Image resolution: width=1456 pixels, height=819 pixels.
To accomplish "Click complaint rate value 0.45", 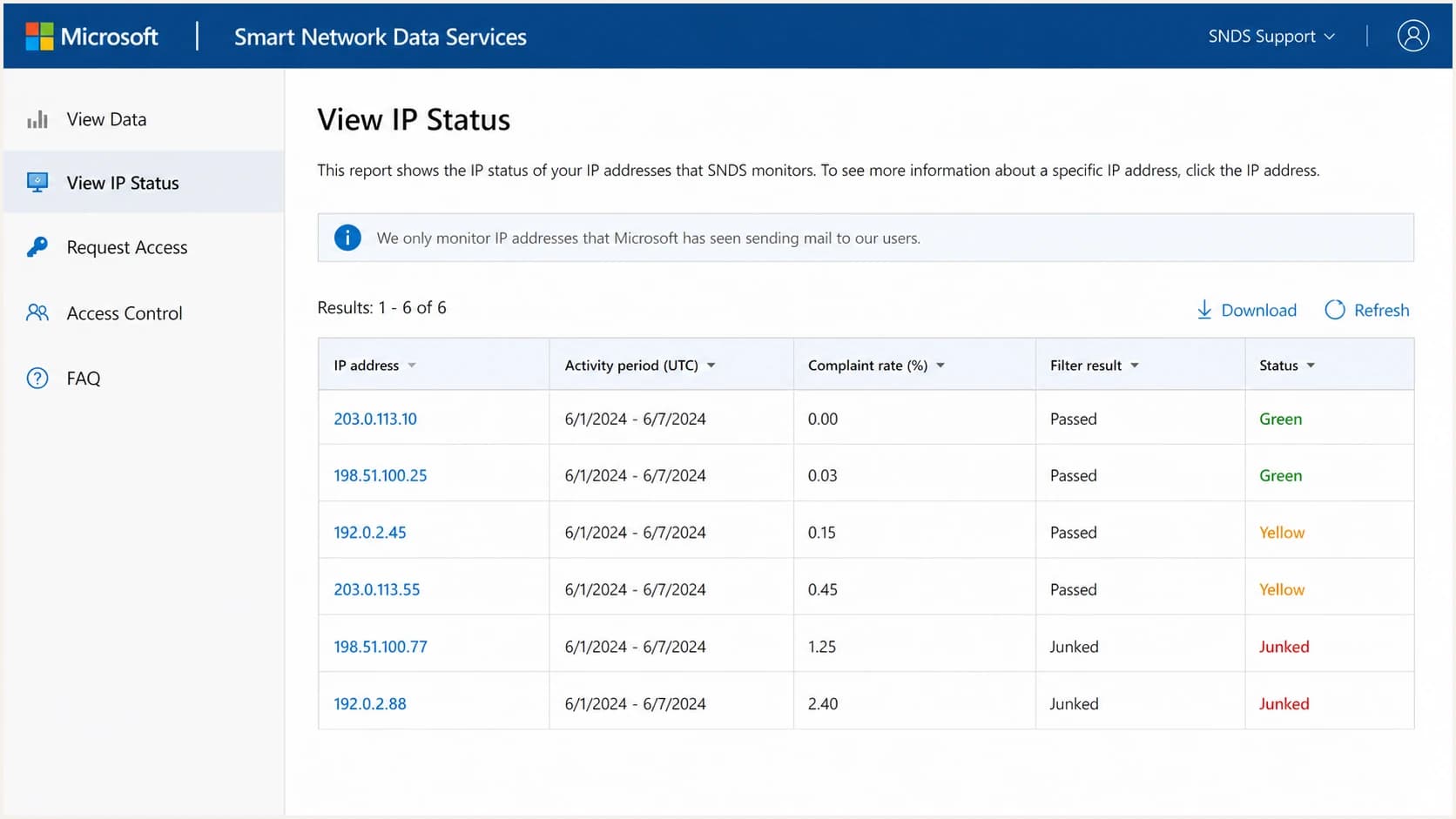I will coord(823,589).
